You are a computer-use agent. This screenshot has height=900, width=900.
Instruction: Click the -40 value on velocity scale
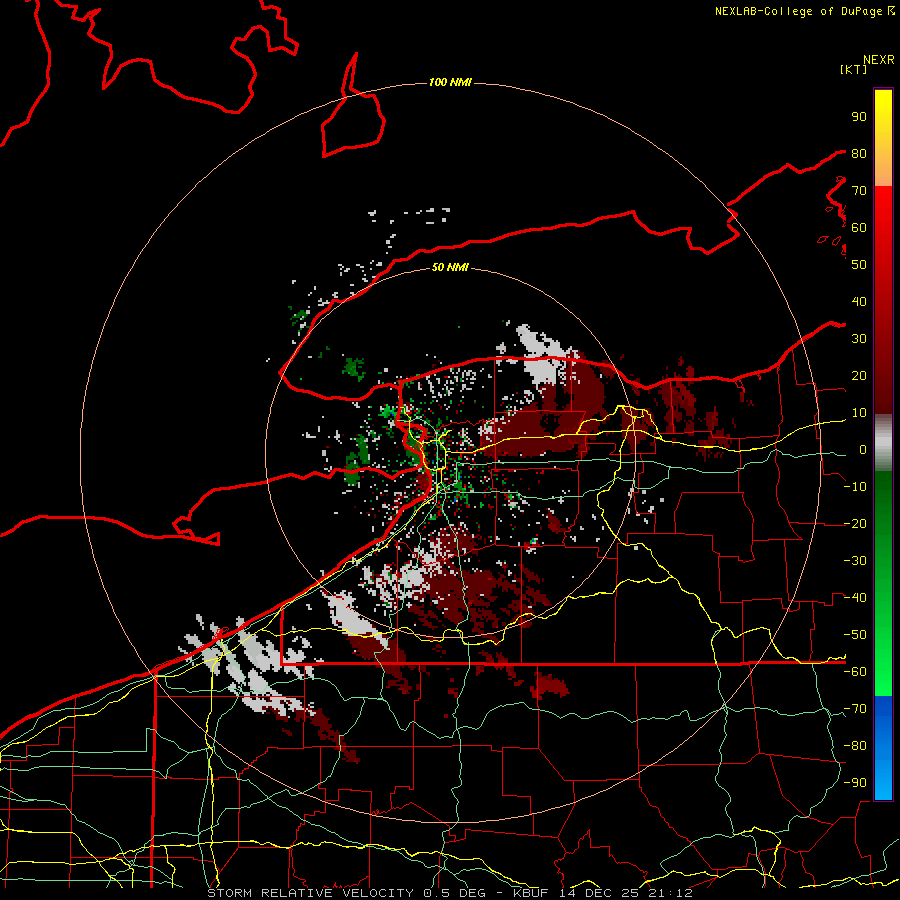click(855, 598)
